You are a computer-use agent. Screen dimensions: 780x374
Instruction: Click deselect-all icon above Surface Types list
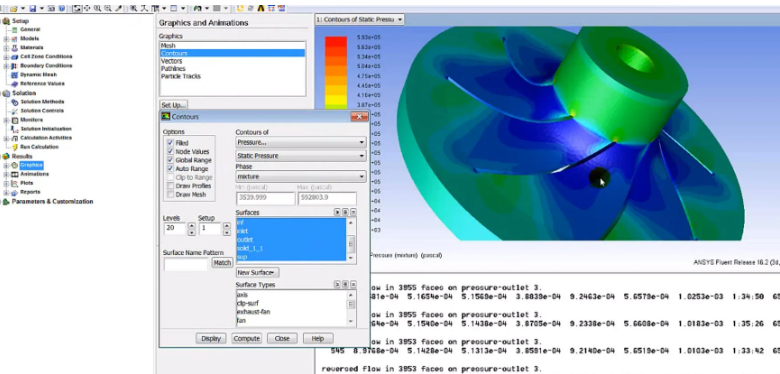353,284
